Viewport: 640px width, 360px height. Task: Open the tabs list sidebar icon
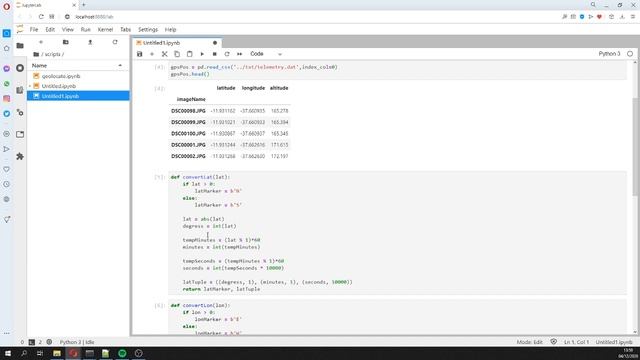pos(20,134)
